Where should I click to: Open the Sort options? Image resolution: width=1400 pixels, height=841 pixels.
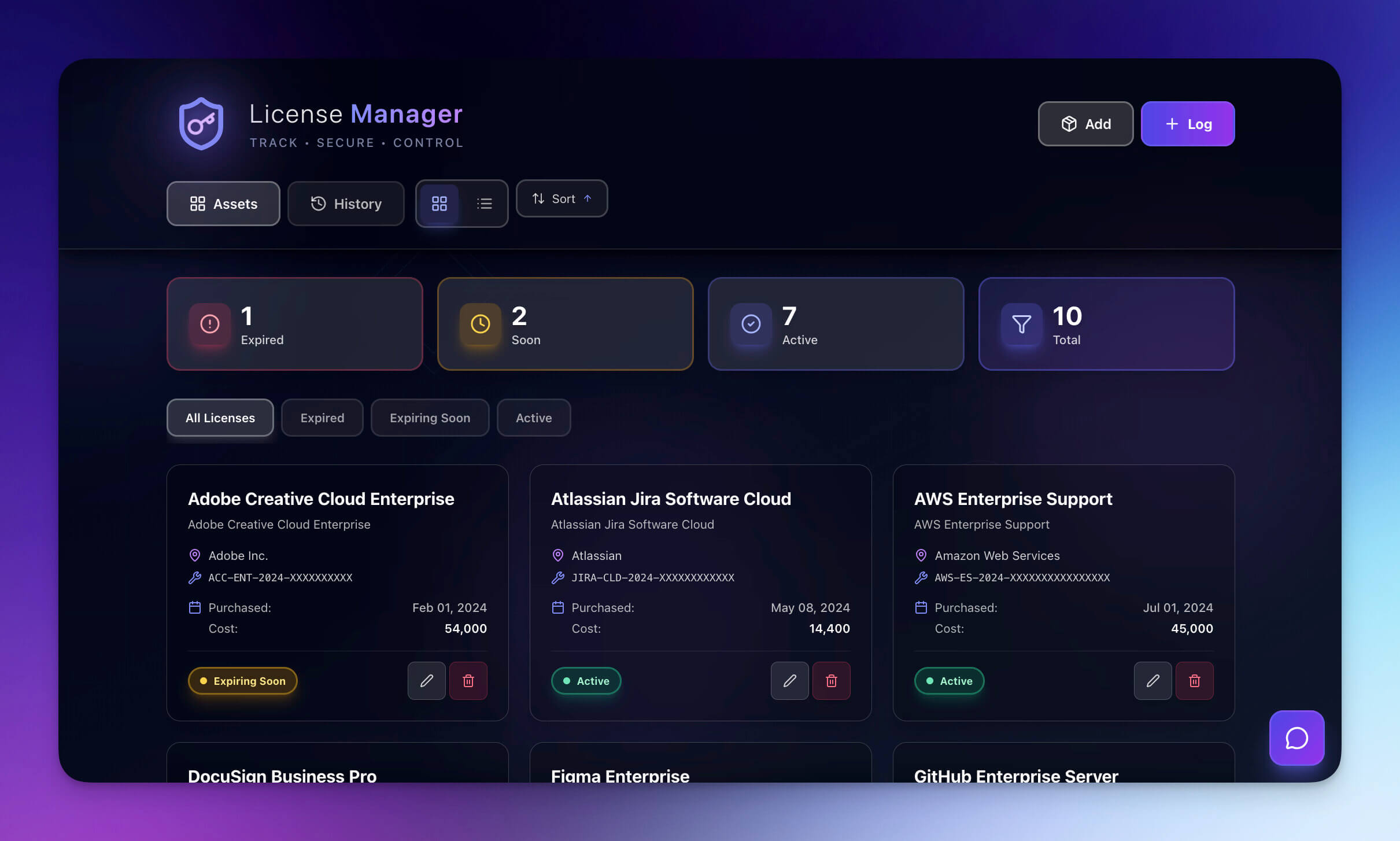pyautogui.click(x=561, y=198)
